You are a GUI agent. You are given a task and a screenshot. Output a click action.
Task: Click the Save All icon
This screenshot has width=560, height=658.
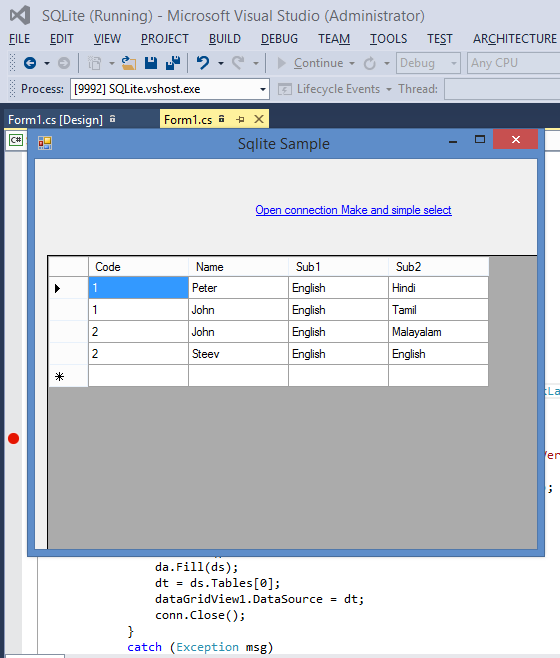[x=173, y=63]
